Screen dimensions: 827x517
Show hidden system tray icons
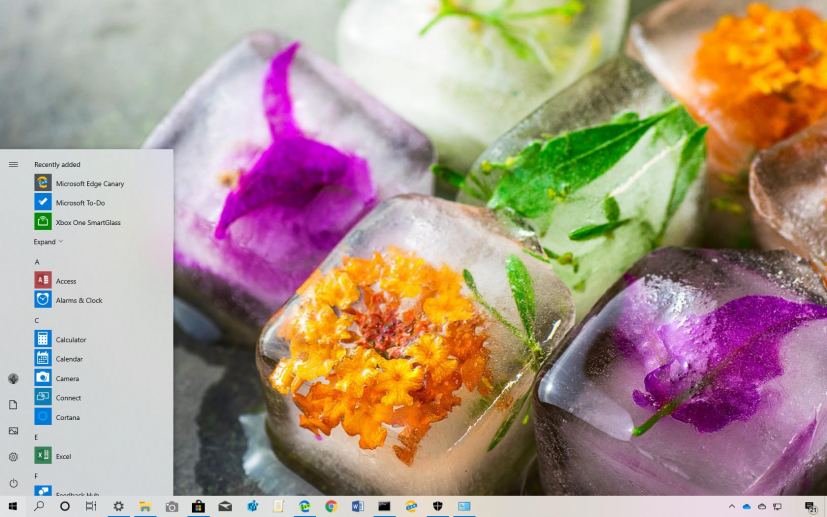[x=732, y=506]
